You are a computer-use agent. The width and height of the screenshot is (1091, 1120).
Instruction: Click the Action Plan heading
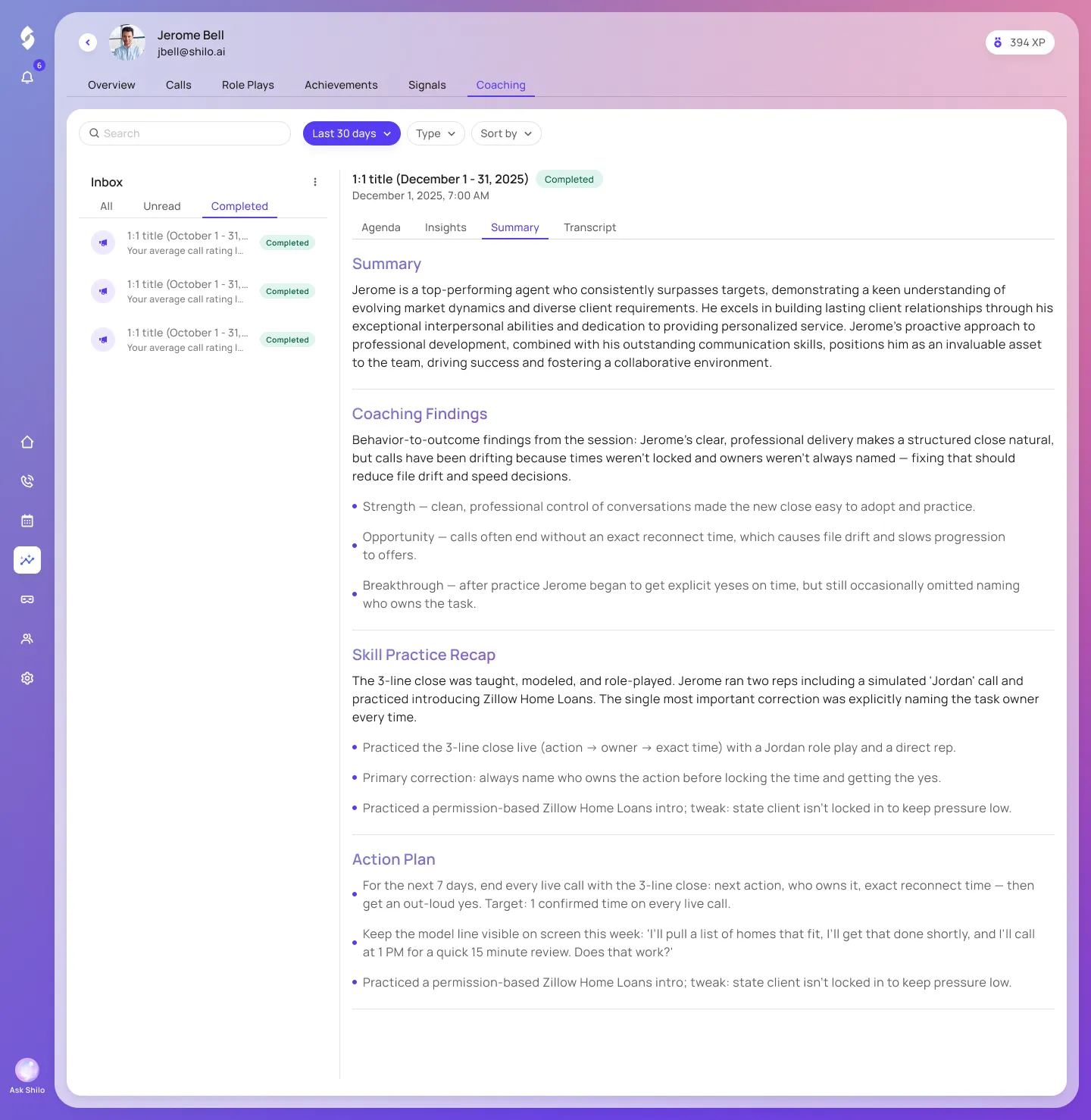click(x=394, y=859)
